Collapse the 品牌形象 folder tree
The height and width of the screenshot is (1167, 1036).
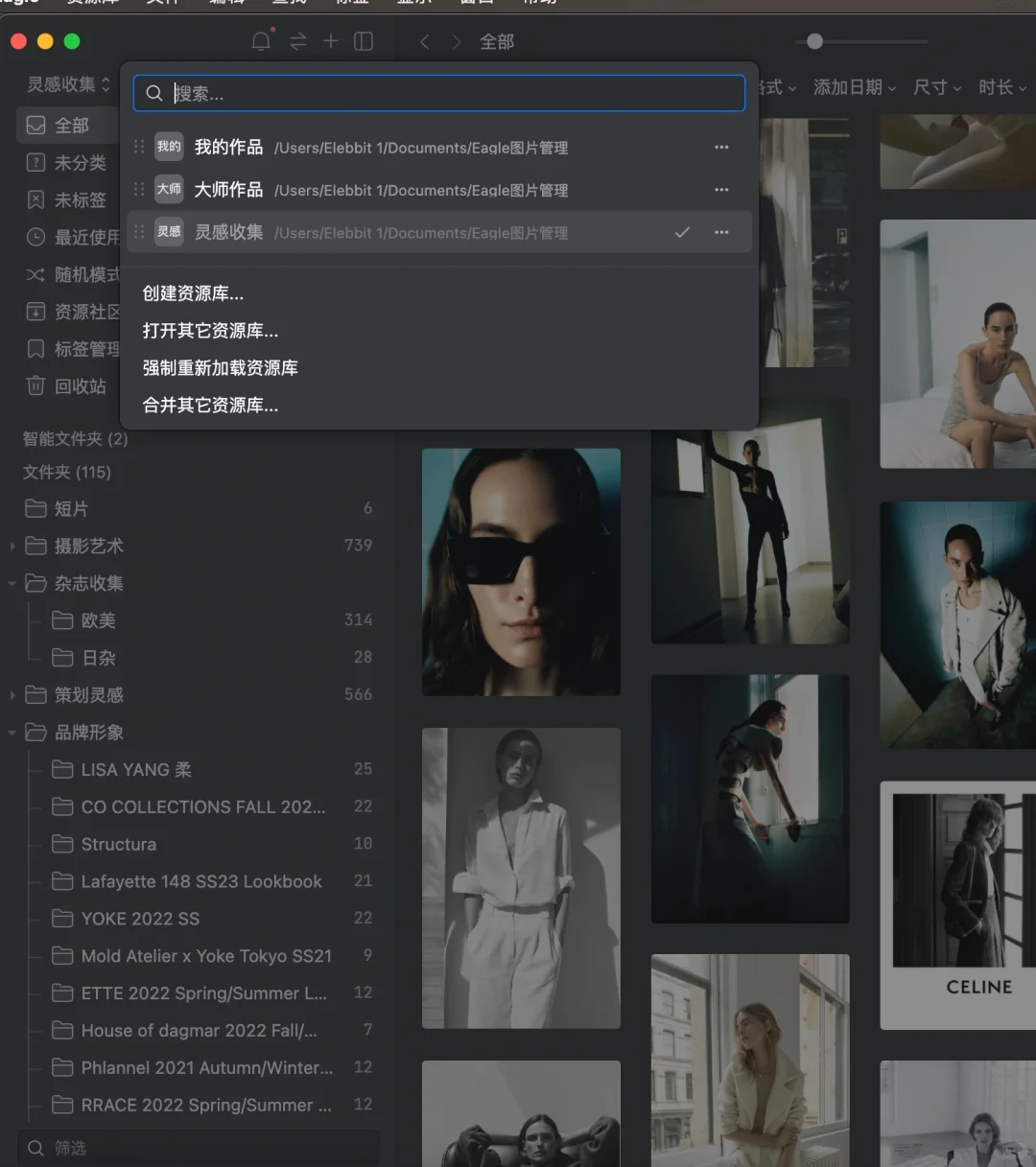tap(12, 732)
